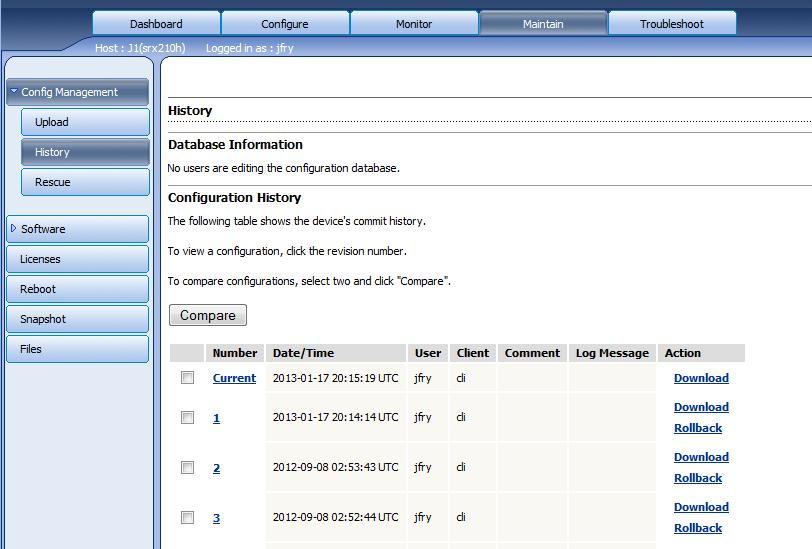This screenshot has width=812, height=549.
Task: Download revision 2 configuration
Action: pyautogui.click(x=701, y=457)
